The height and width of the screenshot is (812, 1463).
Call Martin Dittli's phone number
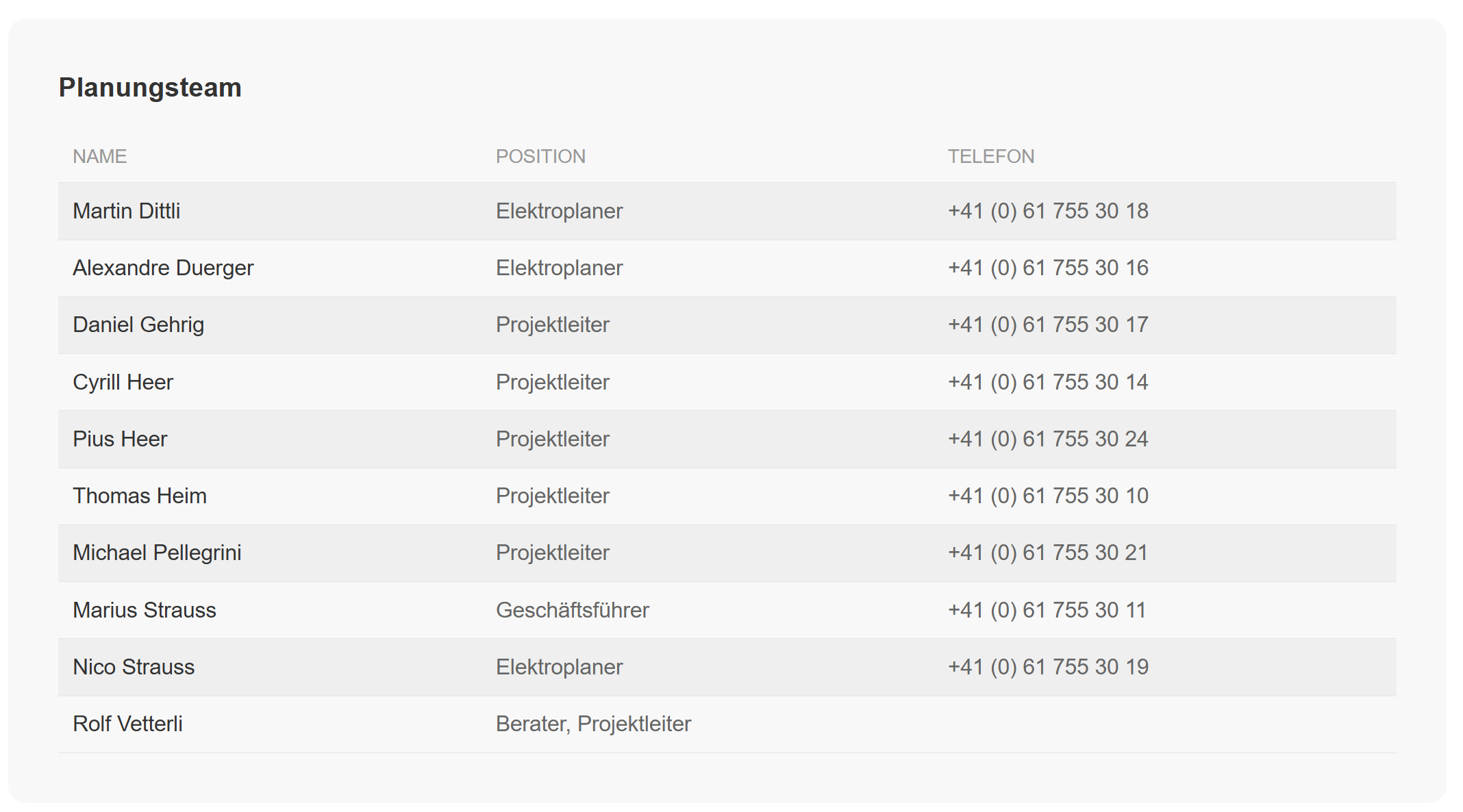[1048, 211]
